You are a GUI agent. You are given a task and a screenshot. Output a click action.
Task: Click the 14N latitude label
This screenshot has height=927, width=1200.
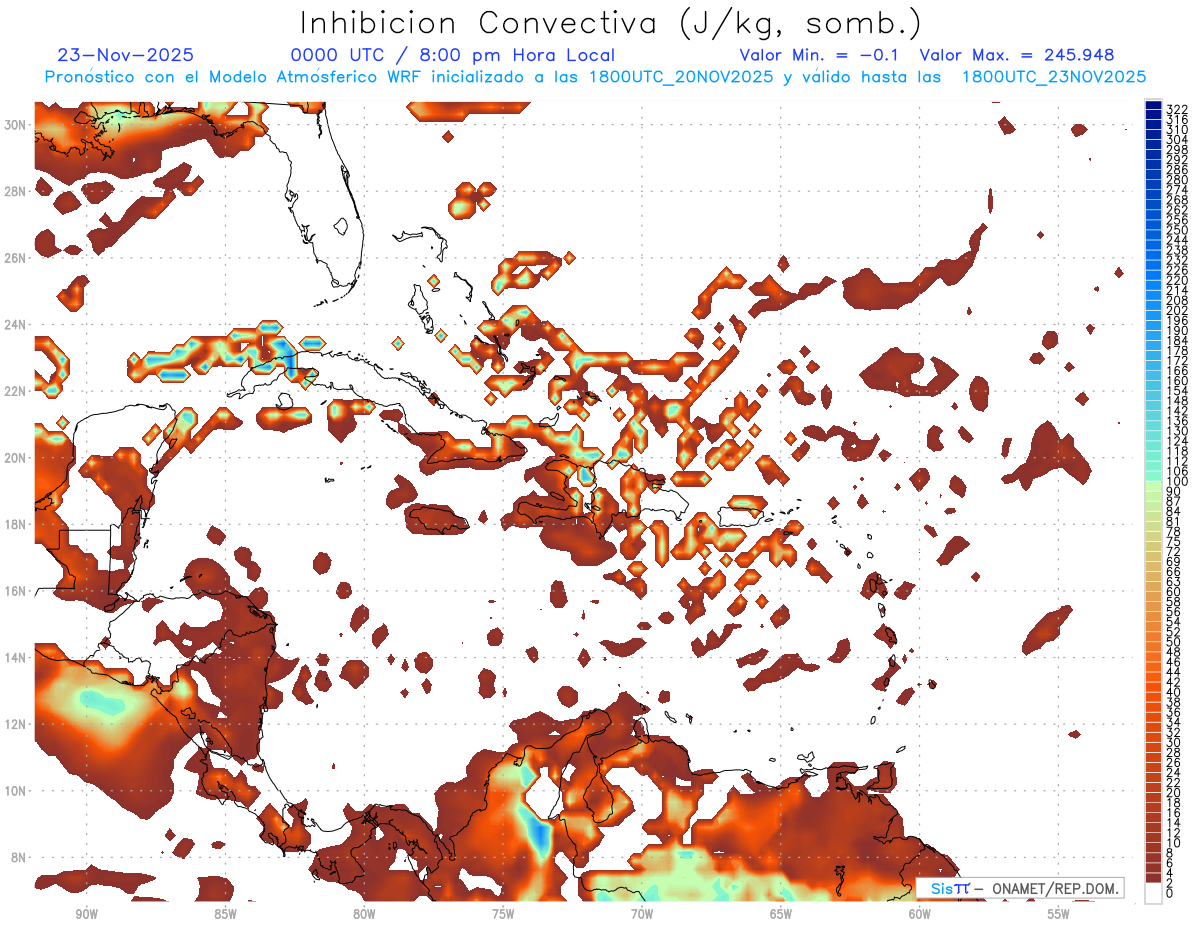tap(16, 658)
